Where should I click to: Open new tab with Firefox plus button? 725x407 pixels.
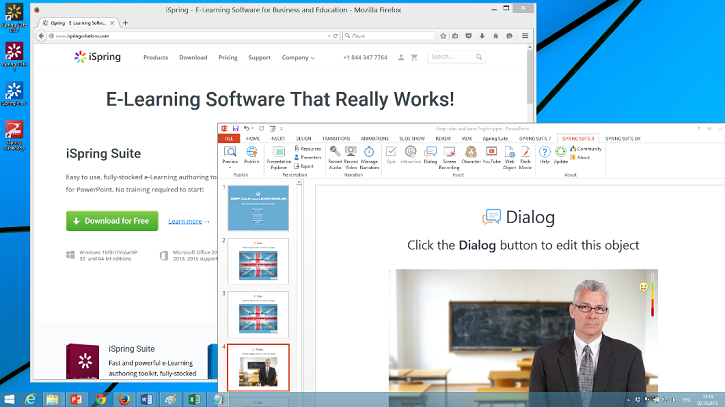coord(125,23)
